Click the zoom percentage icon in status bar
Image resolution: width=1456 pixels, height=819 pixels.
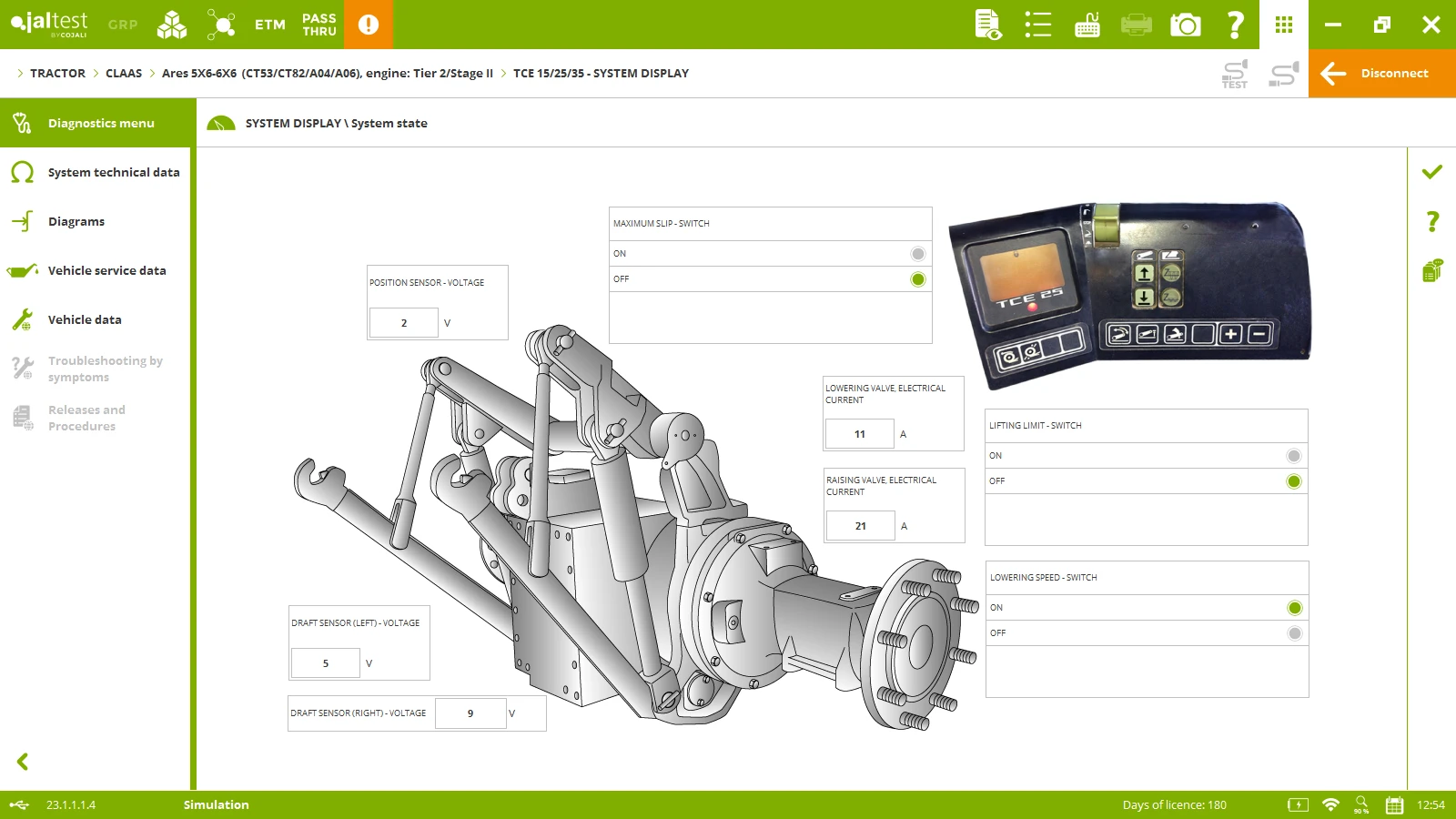pos(1361,804)
